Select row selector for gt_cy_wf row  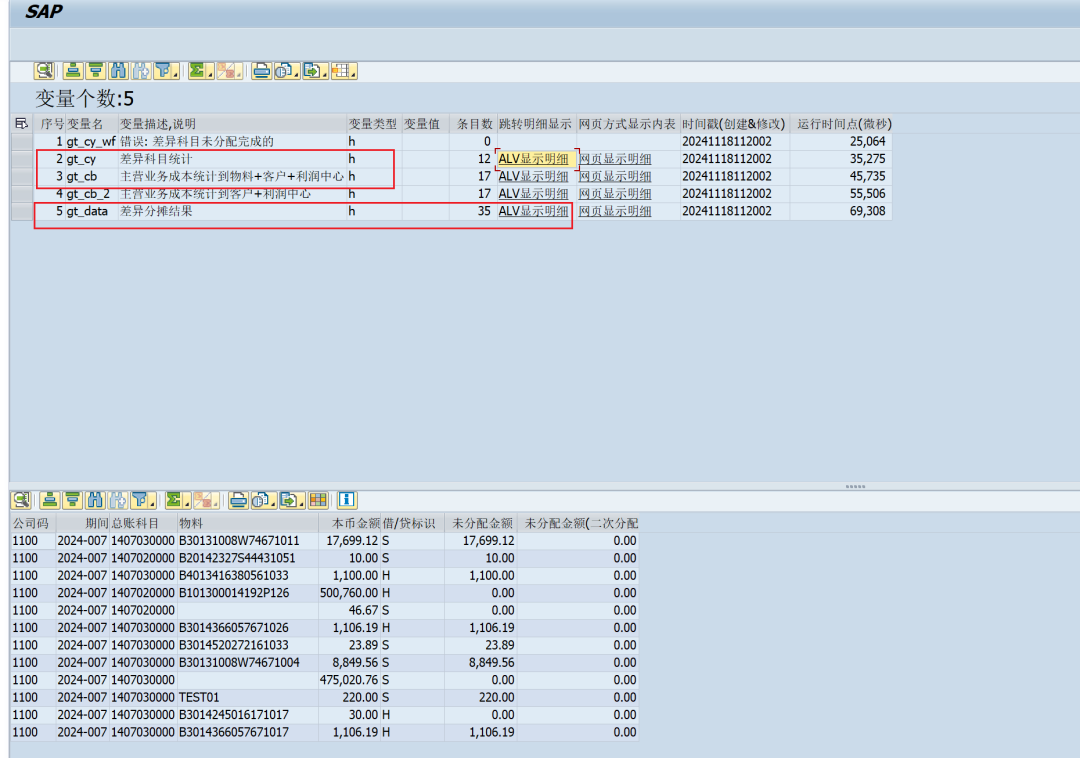pos(22,141)
